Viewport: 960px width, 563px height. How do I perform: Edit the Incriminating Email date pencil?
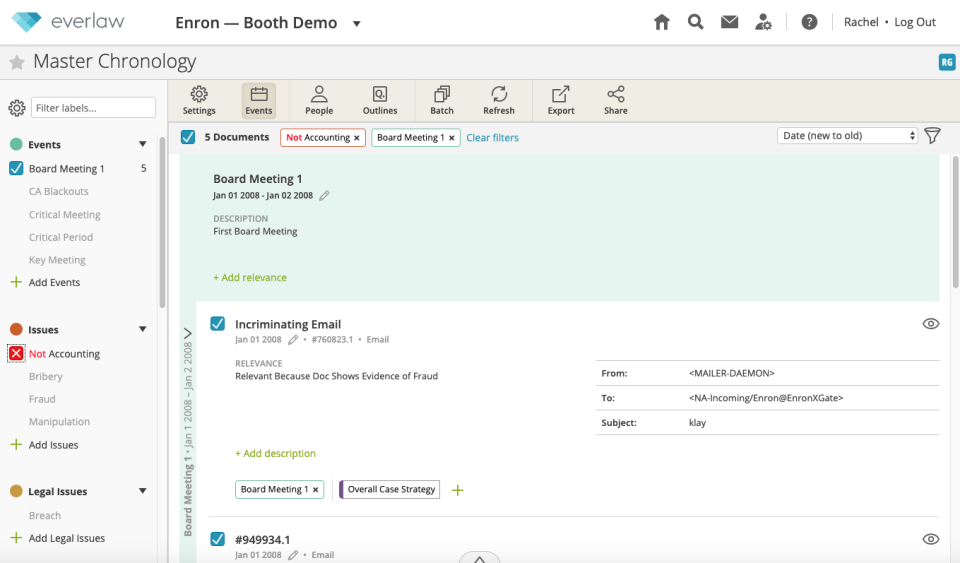click(x=293, y=340)
